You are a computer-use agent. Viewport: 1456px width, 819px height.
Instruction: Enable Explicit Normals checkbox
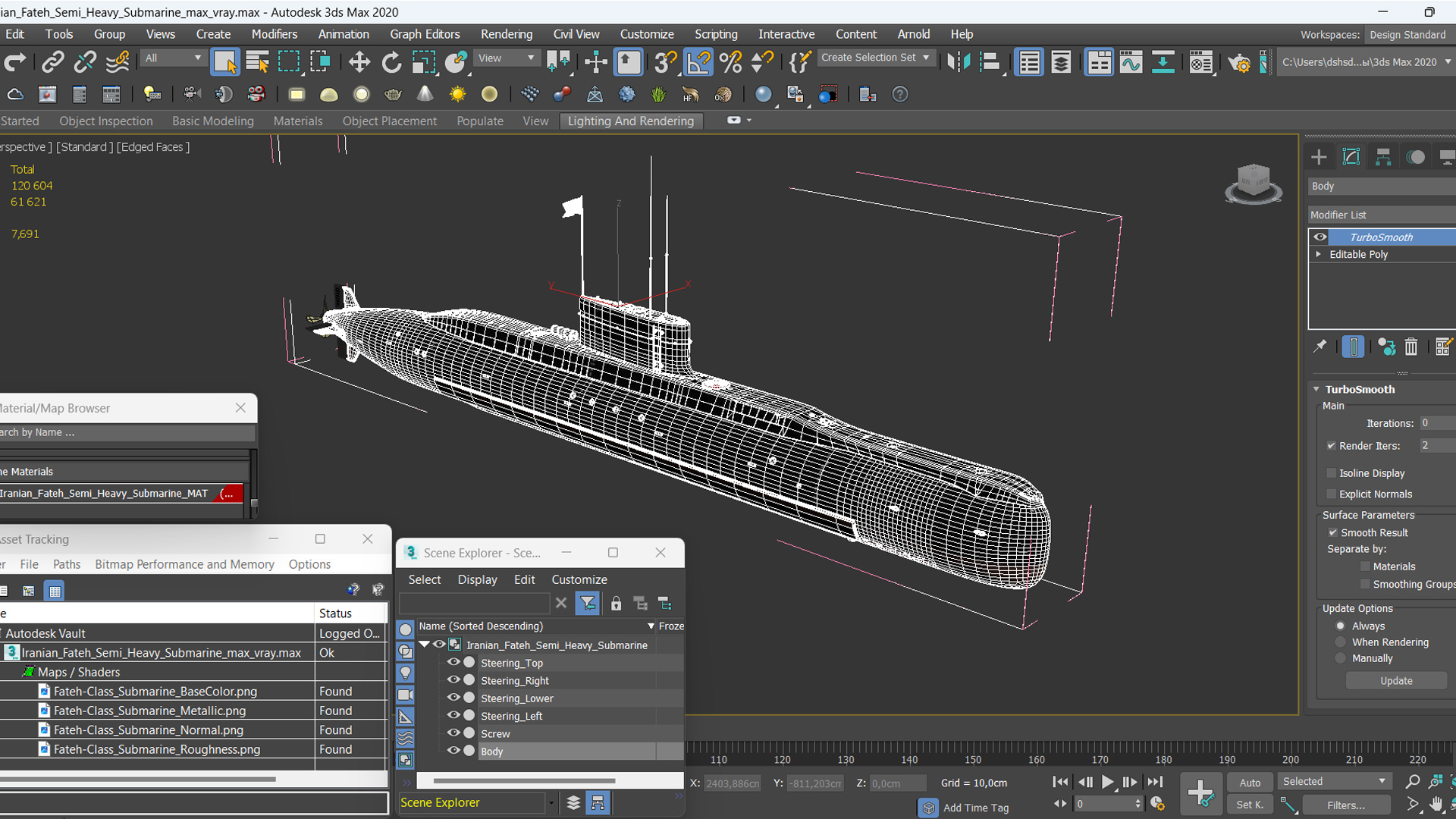1331,494
